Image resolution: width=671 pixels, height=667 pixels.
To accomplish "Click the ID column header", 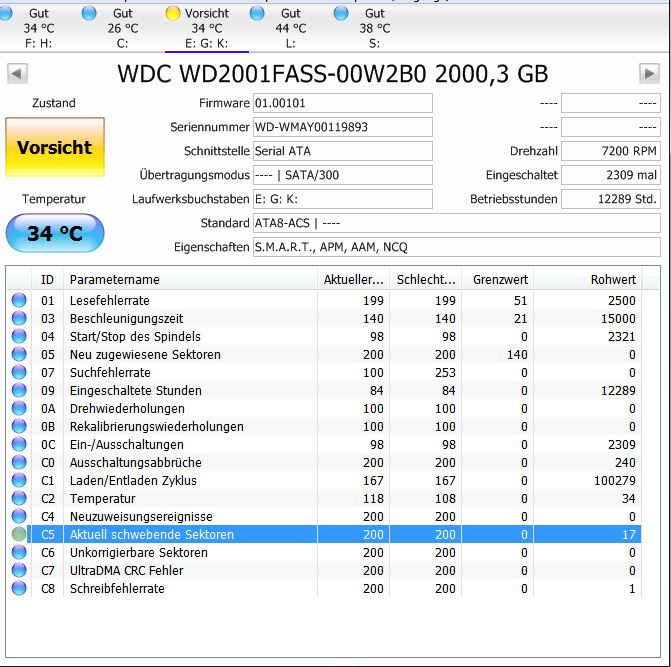I will tap(48, 279).
